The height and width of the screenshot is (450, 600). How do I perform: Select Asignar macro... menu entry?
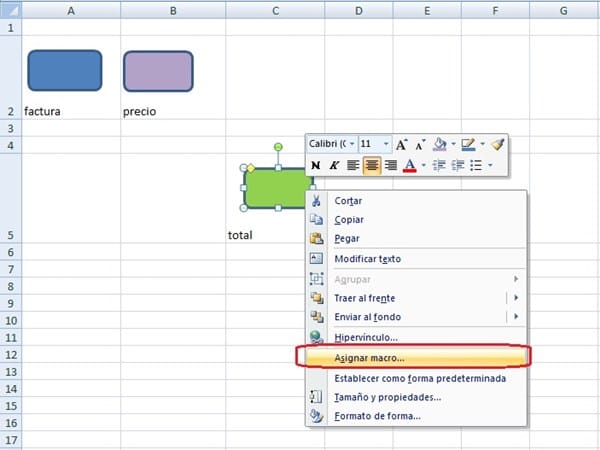click(x=416, y=358)
